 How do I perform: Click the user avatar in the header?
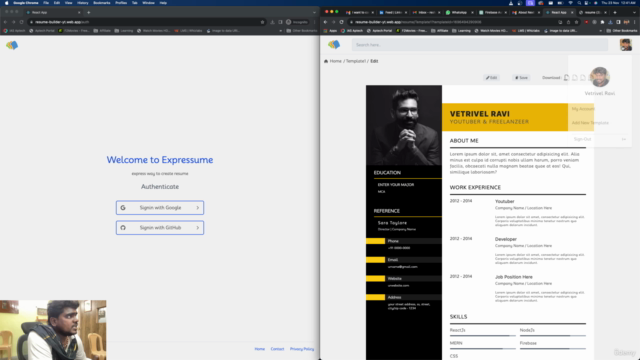pyautogui.click(x=626, y=44)
